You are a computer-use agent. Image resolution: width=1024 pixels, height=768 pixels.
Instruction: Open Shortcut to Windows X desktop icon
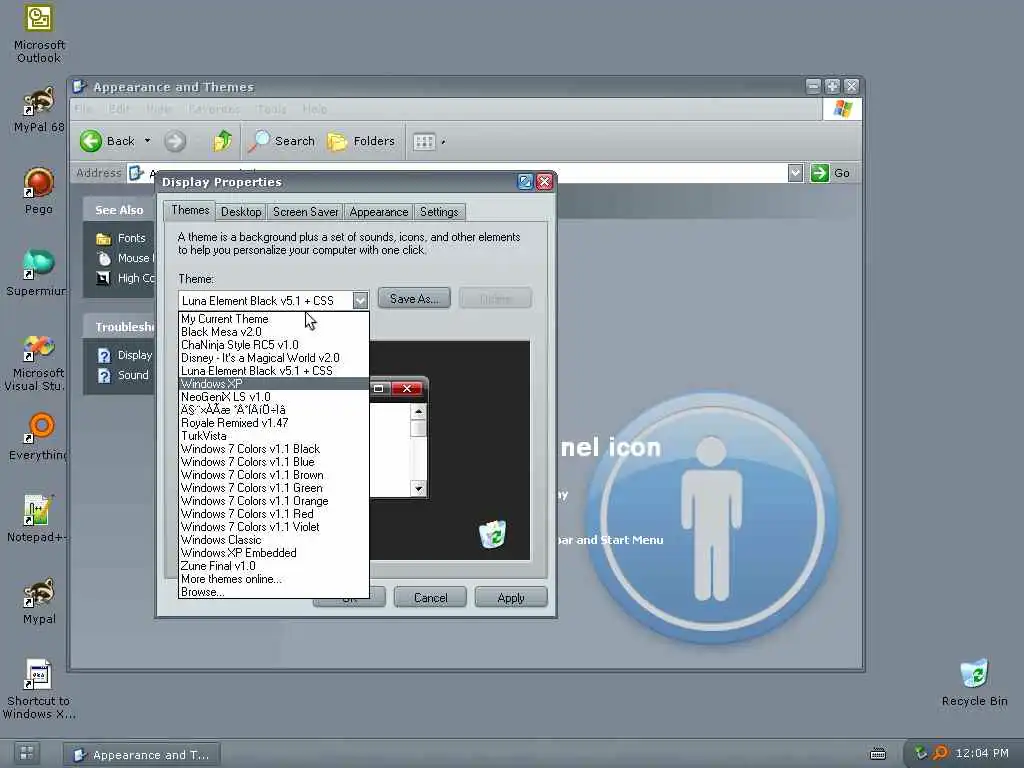(x=39, y=690)
